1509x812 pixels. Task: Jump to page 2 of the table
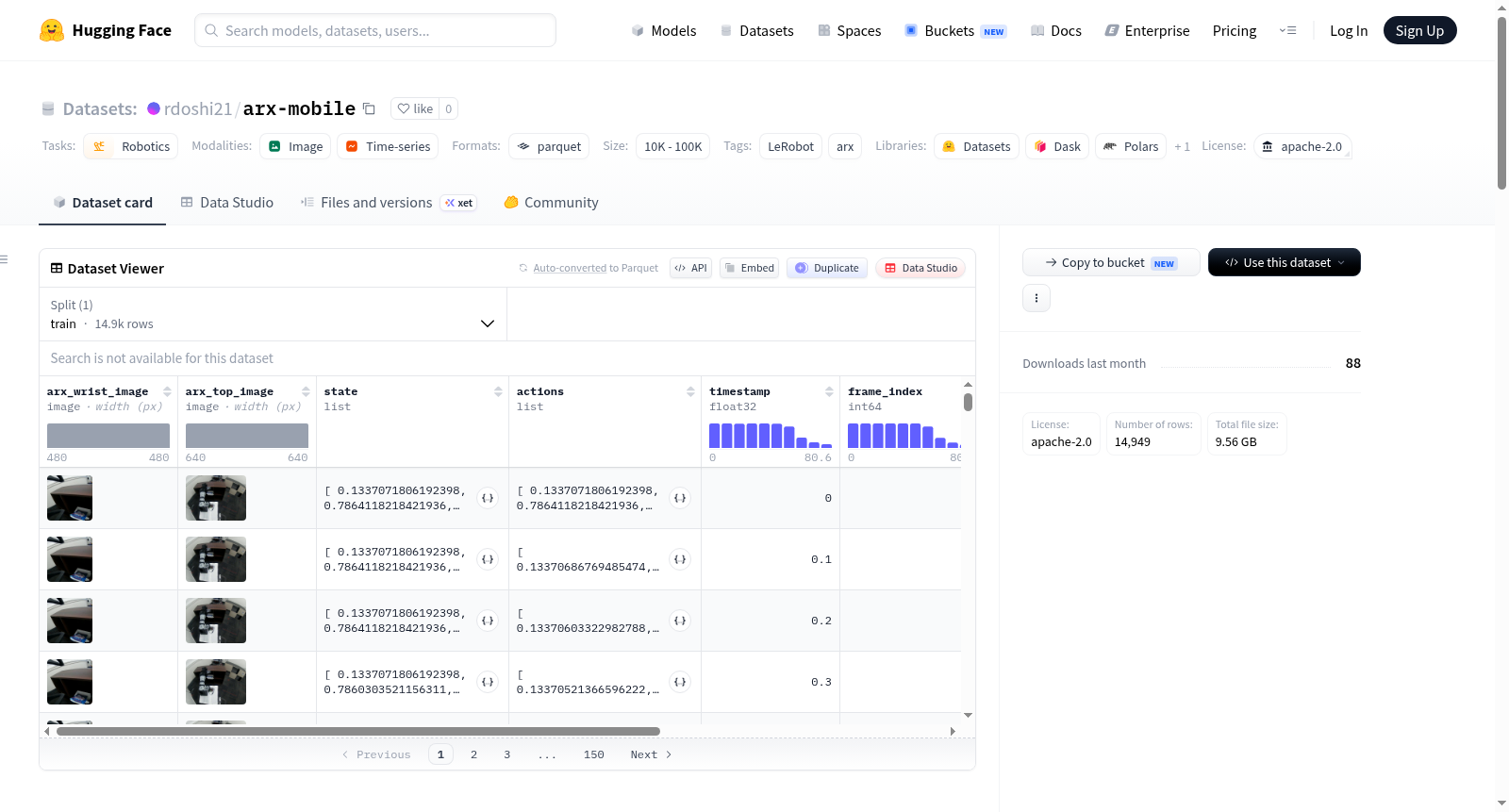[x=473, y=754]
